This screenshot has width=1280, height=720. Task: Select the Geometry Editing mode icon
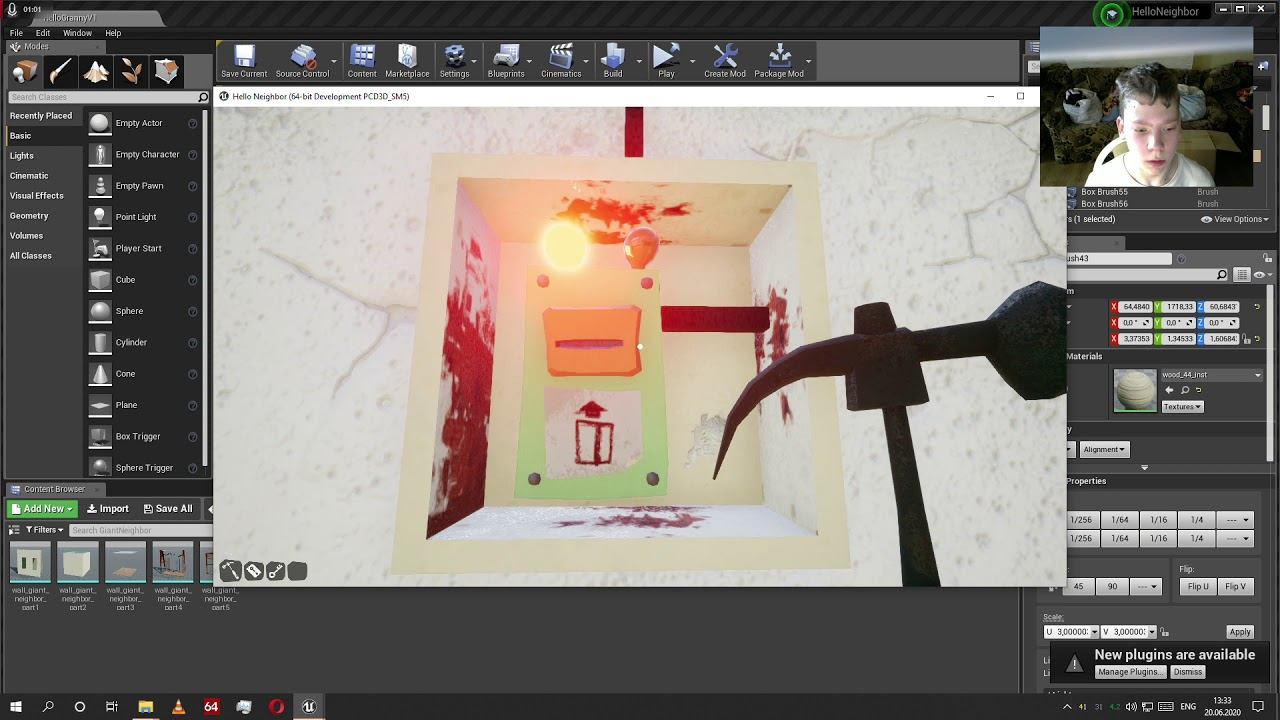point(166,71)
